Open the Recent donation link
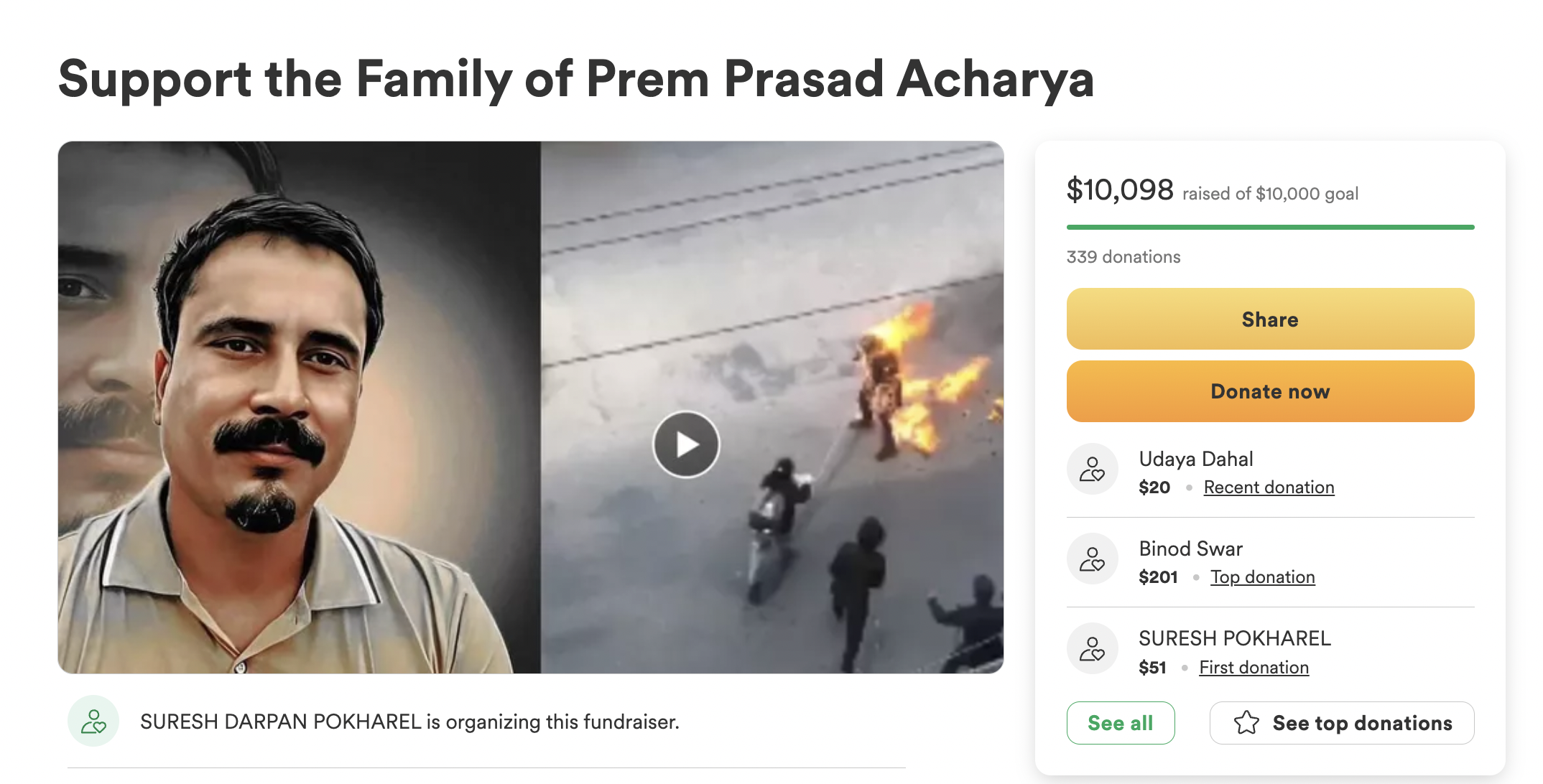Screen dimensions: 1543x784 (1269, 487)
